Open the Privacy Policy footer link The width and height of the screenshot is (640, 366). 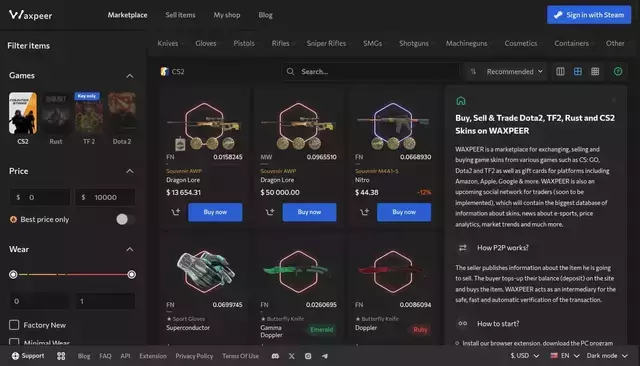(x=194, y=356)
